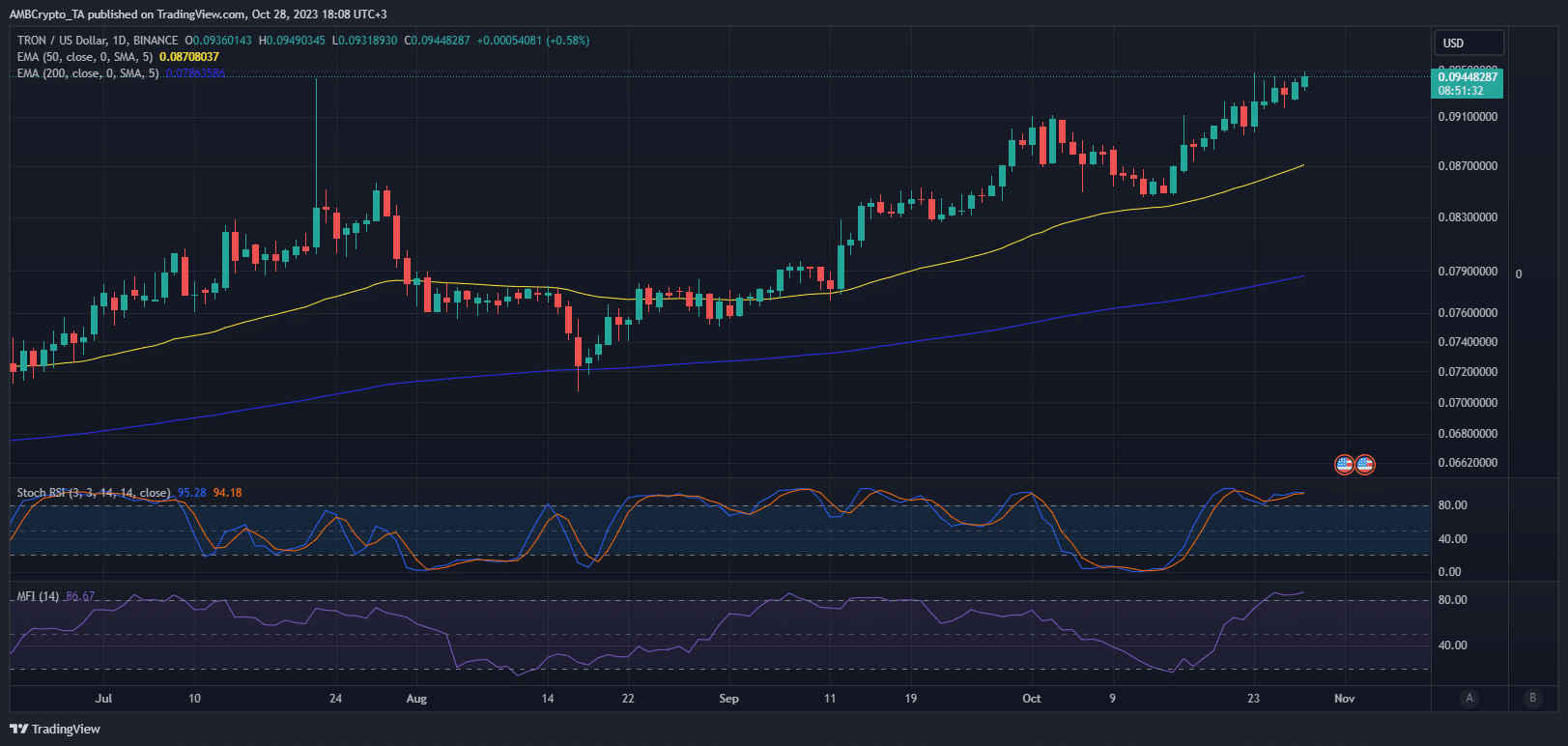The image size is (1568, 746).
Task: Click the Oct label on the time axis
Action: (1032, 699)
